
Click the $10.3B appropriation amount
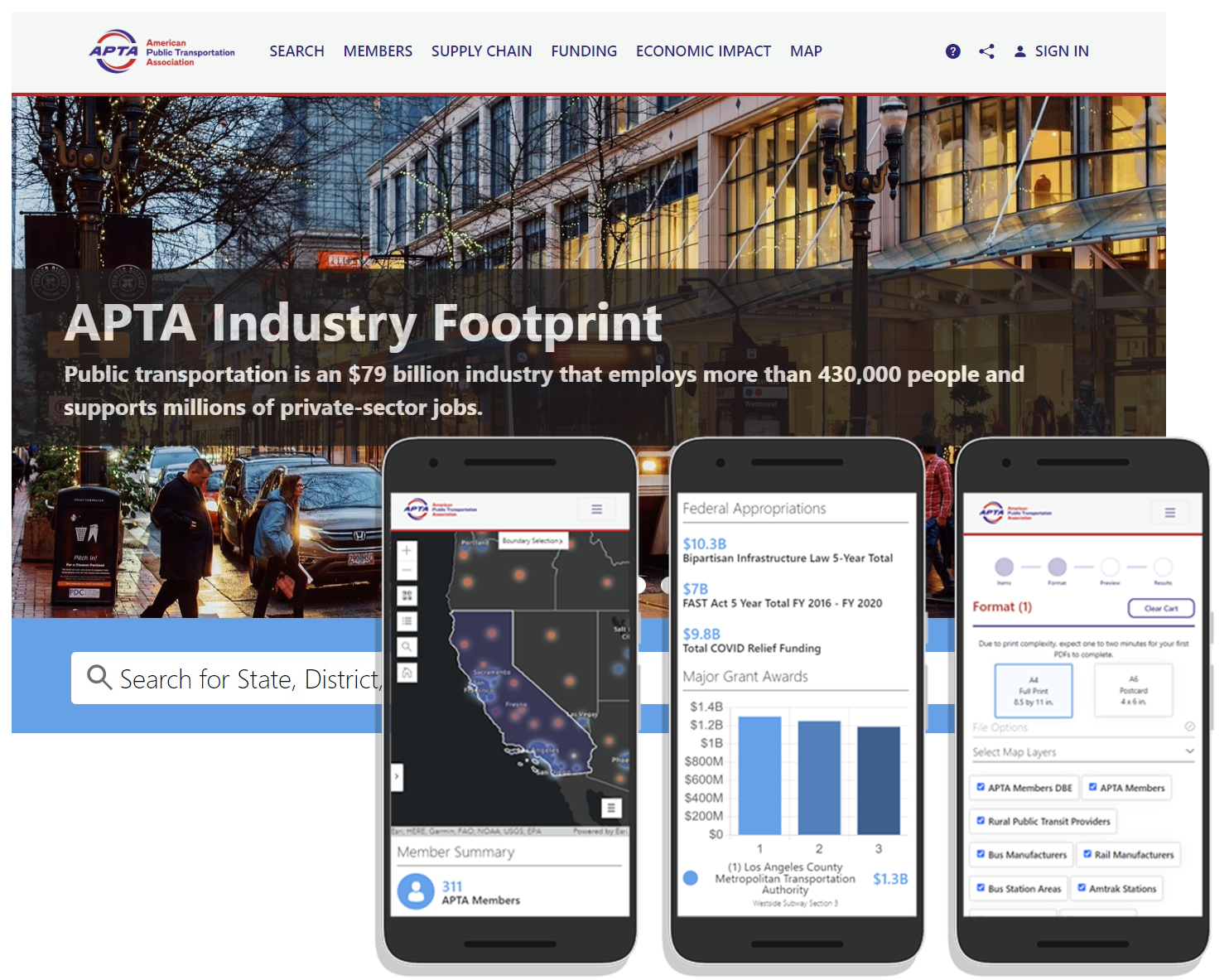click(x=704, y=543)
